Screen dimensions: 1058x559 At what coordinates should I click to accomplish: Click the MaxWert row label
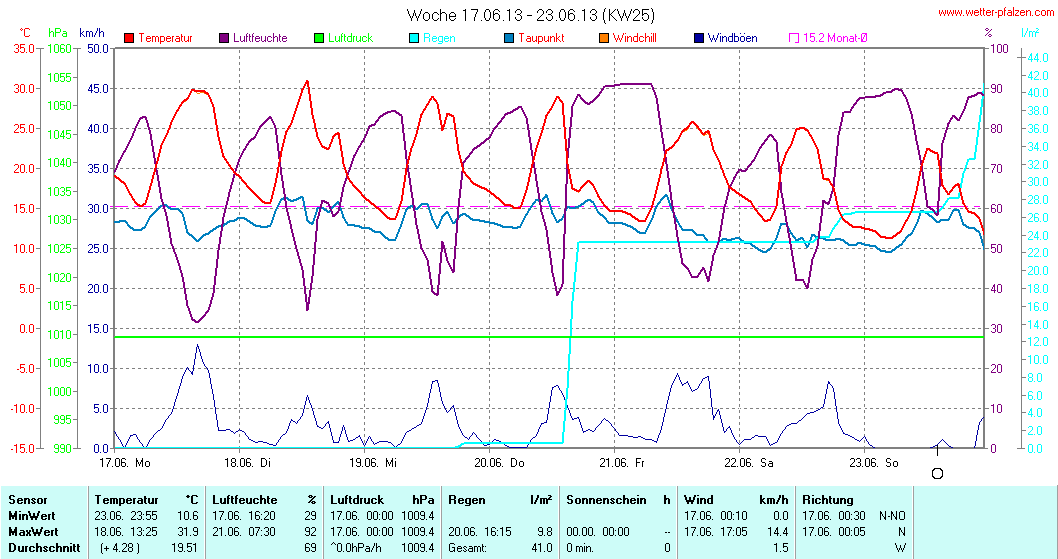pyautogui.click(x=34, y=532)
